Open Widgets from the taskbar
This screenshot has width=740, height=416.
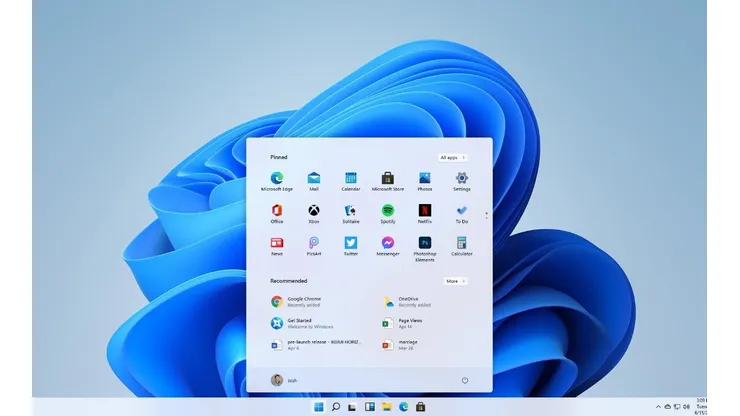(x=370, y=407)
